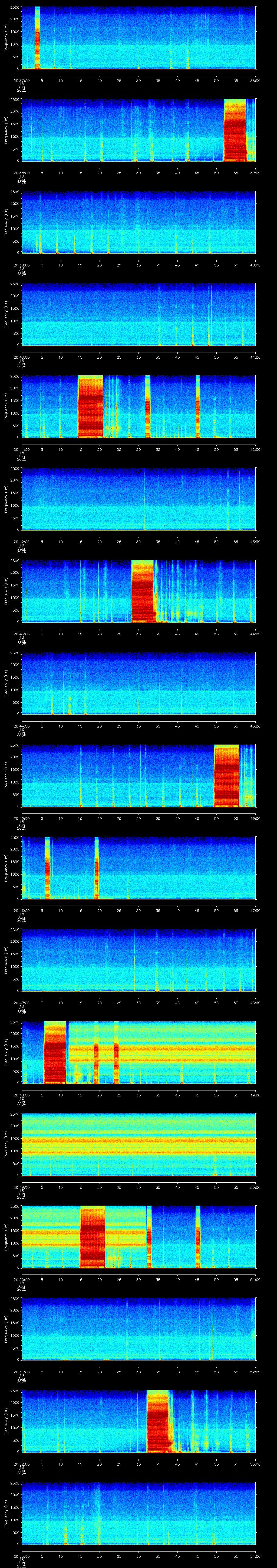This screenshot has height=1568, width=277.
Task: Open the 20:47:00 spectrogram panel
Action: pos(138,960)
